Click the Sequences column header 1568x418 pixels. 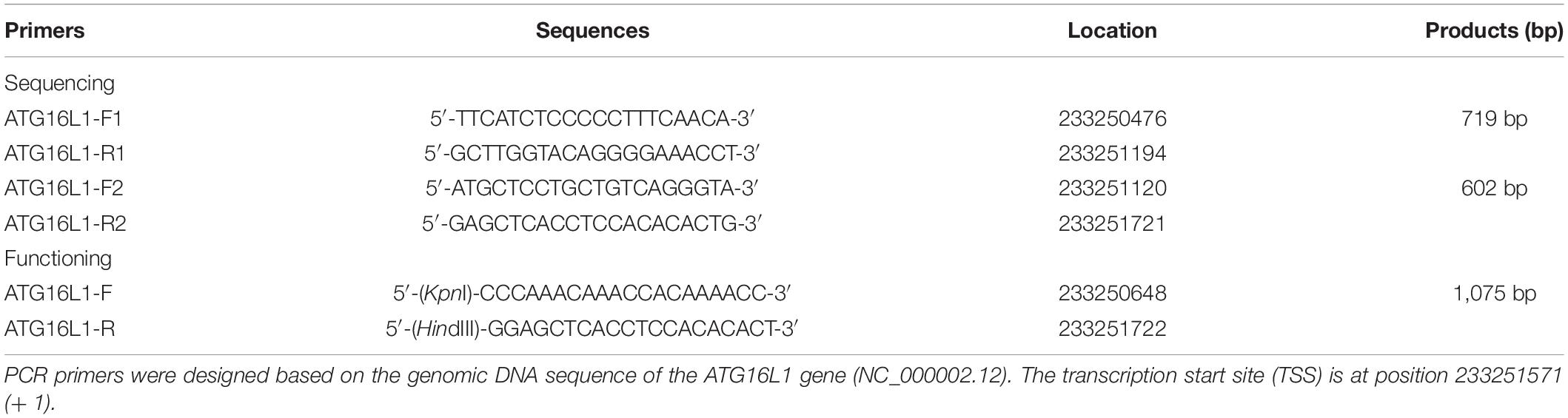point(592,31)
